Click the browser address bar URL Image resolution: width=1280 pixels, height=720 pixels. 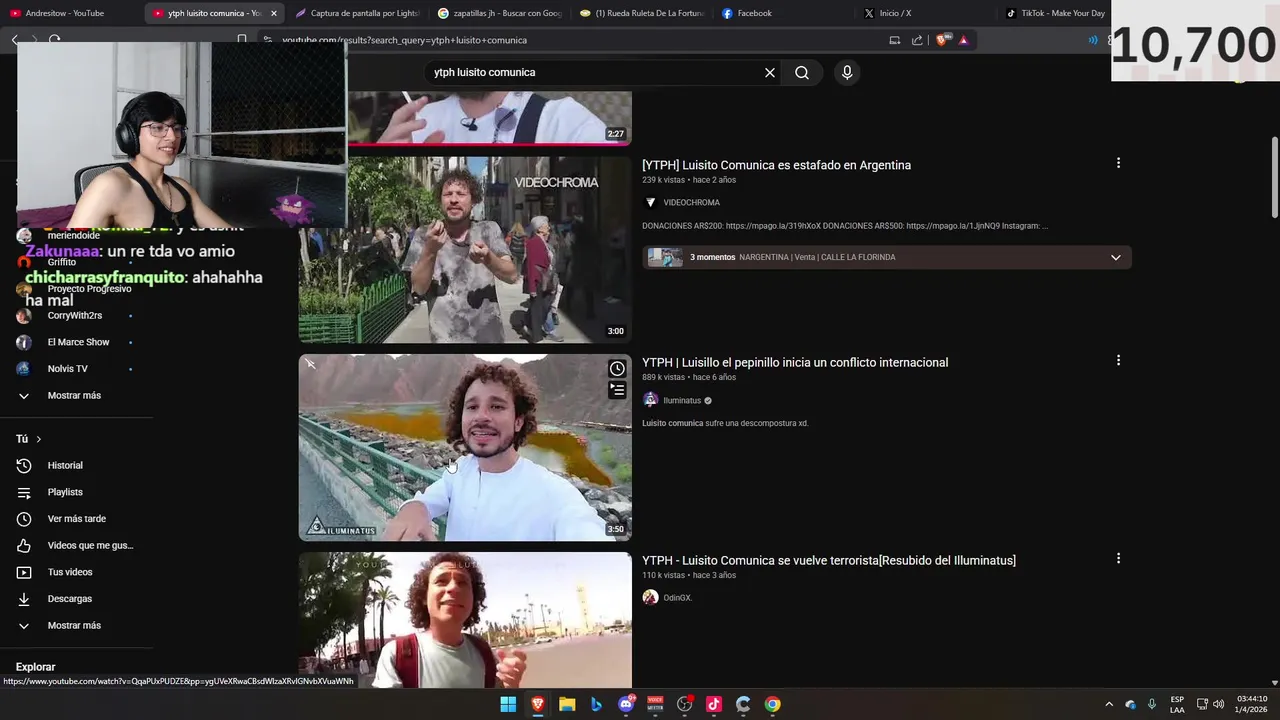tap(404, 40)
